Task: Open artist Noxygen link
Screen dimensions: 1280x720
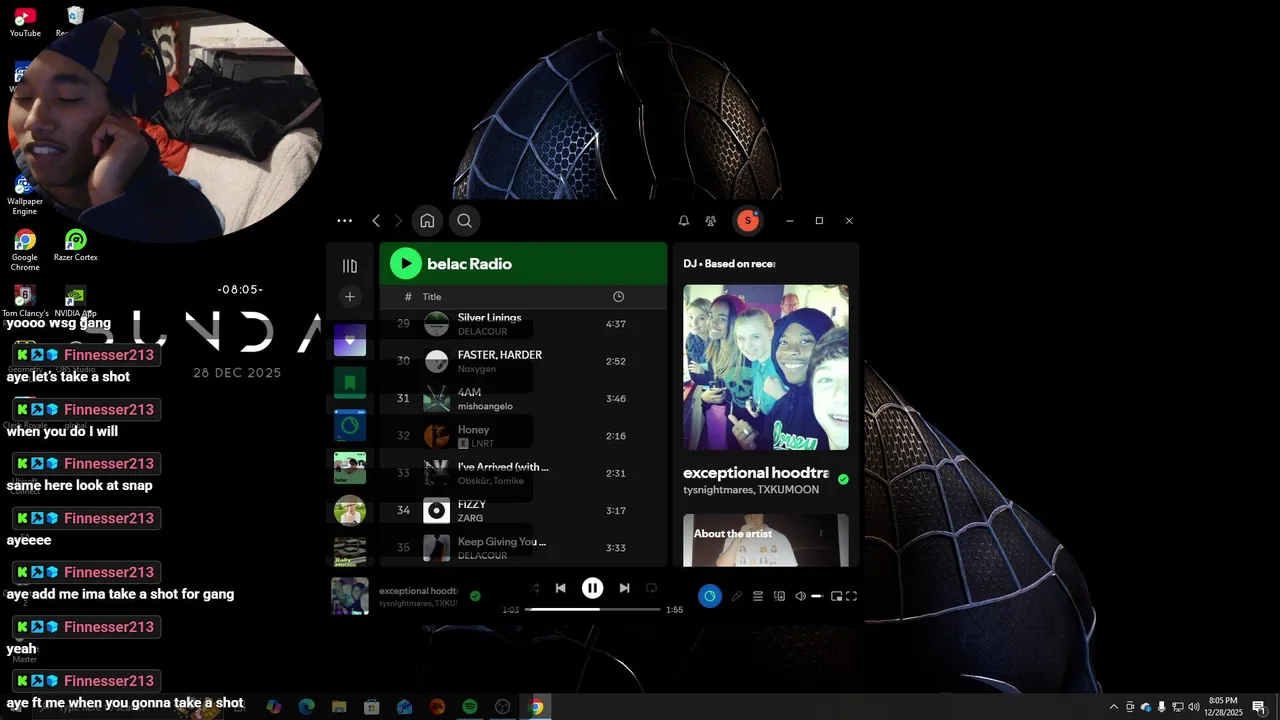Action: [477, 369]
